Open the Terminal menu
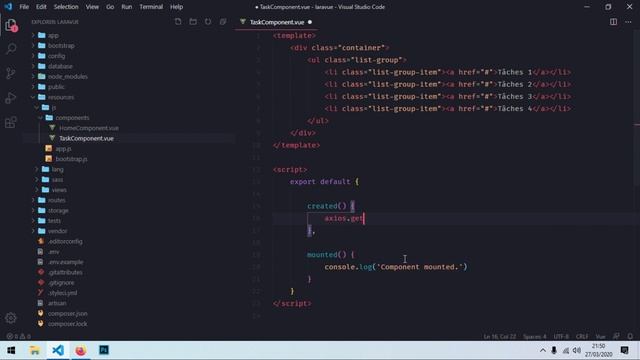The width and height of the screenshot is (640, 360). tap(151, 7)
